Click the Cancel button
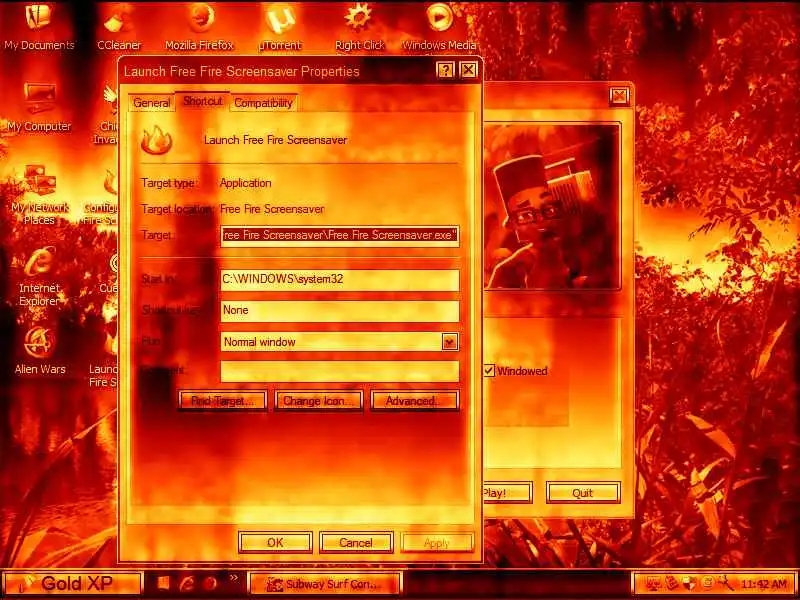The width and height of the screenshot is (800, 600). 356,543
